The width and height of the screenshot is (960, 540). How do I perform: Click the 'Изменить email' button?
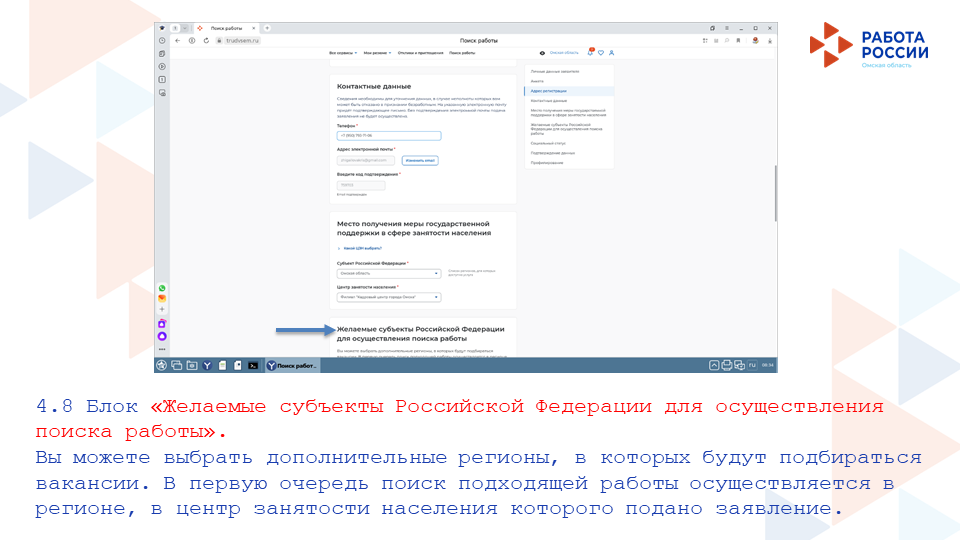420,160
